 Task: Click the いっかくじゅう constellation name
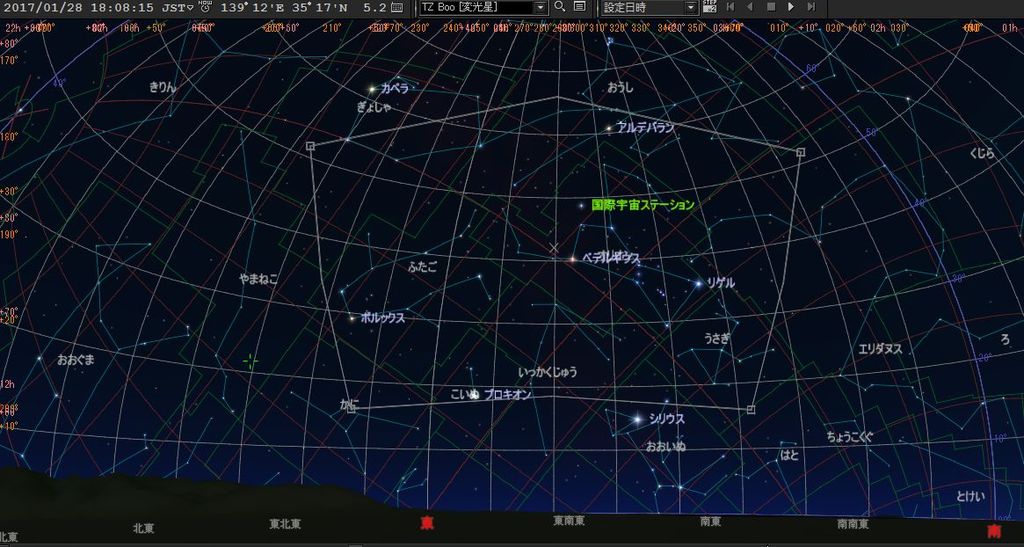(x=548, y=372)
